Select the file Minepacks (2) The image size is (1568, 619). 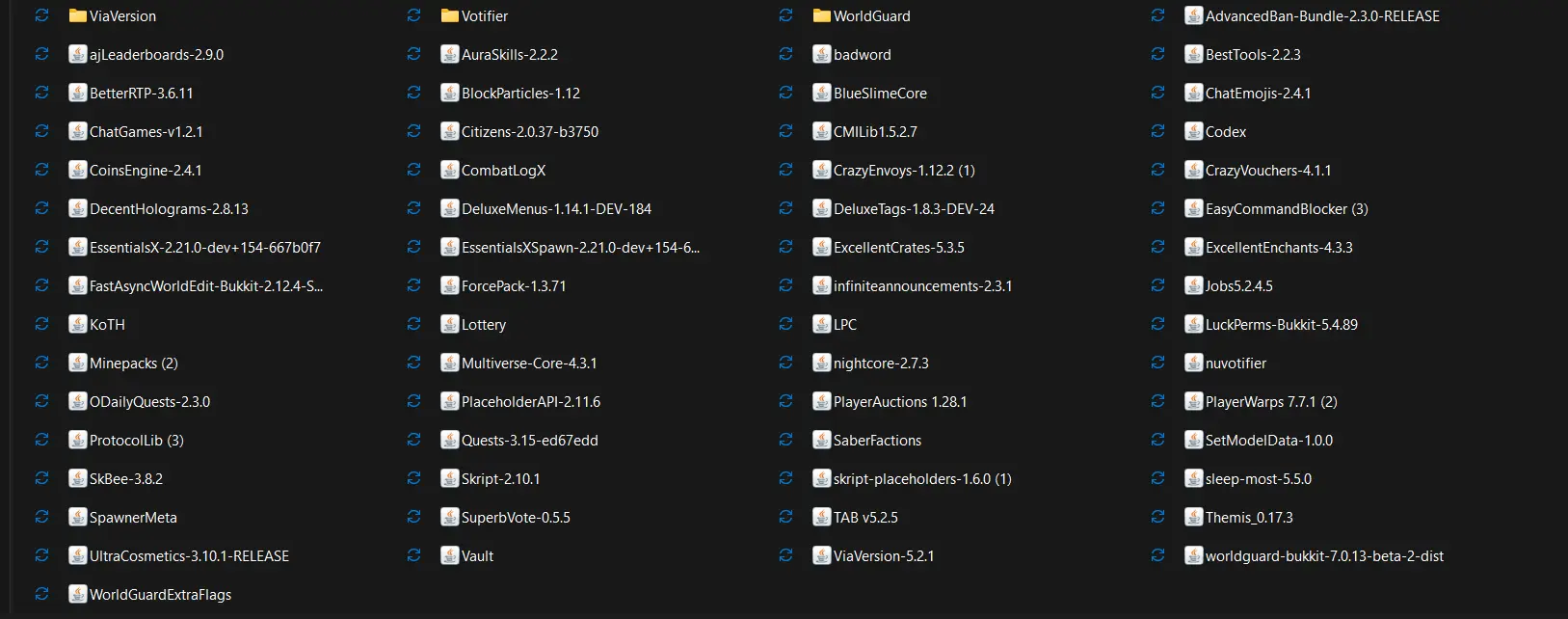[134, 363]
